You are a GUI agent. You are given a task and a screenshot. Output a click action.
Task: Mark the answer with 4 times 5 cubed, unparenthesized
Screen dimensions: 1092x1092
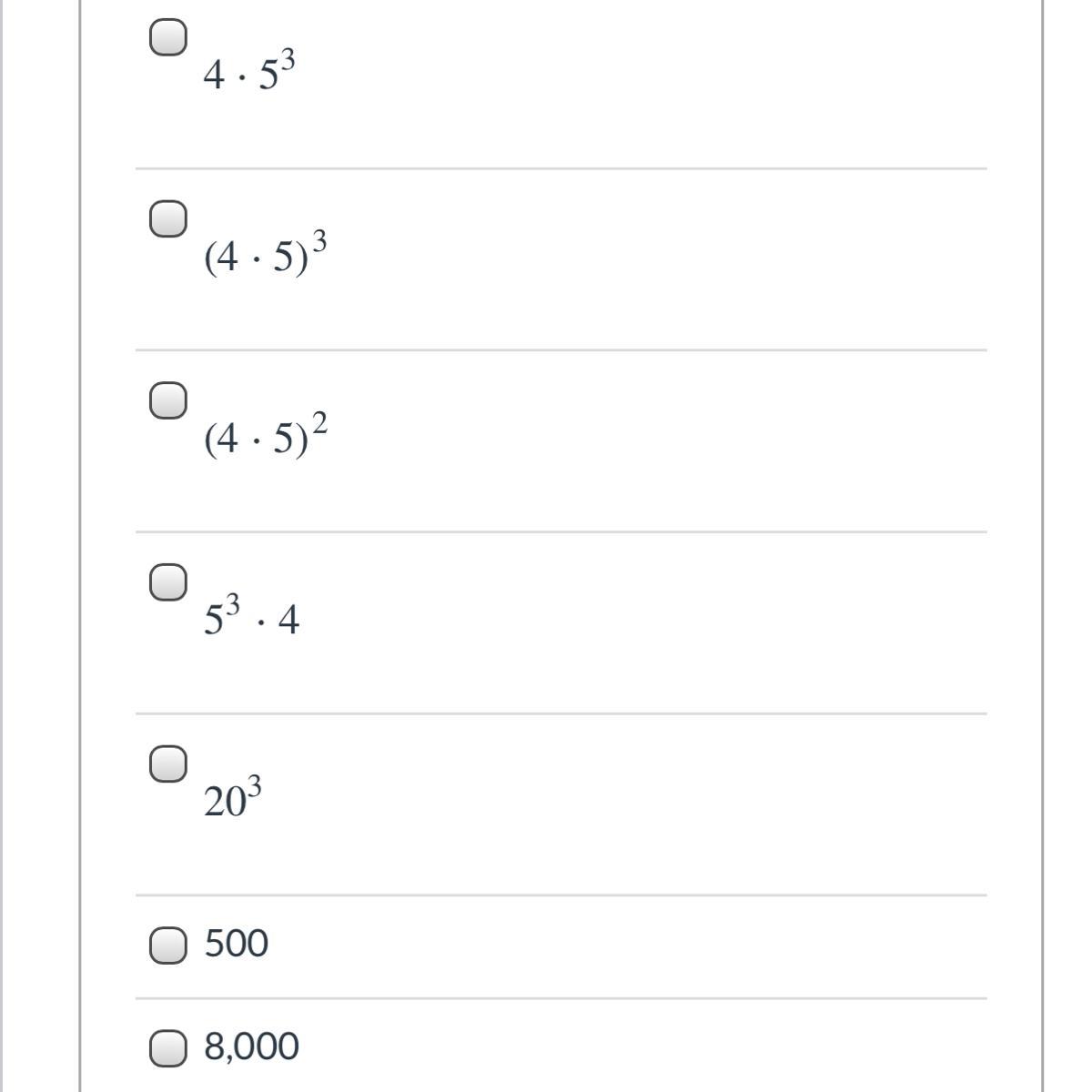(x=168, y=38)
